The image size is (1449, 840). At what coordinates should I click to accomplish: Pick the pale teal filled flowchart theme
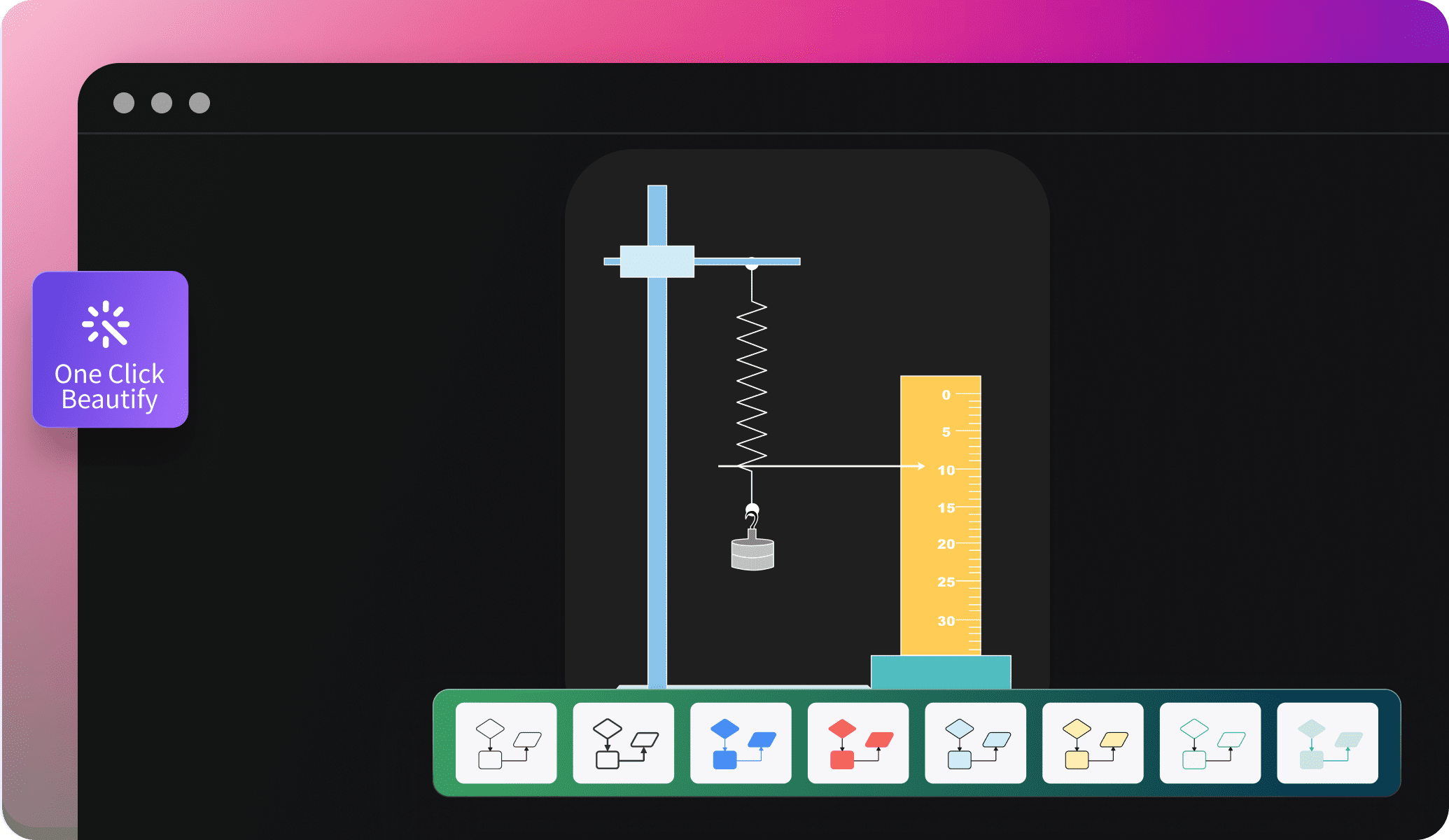(1328, 743)
